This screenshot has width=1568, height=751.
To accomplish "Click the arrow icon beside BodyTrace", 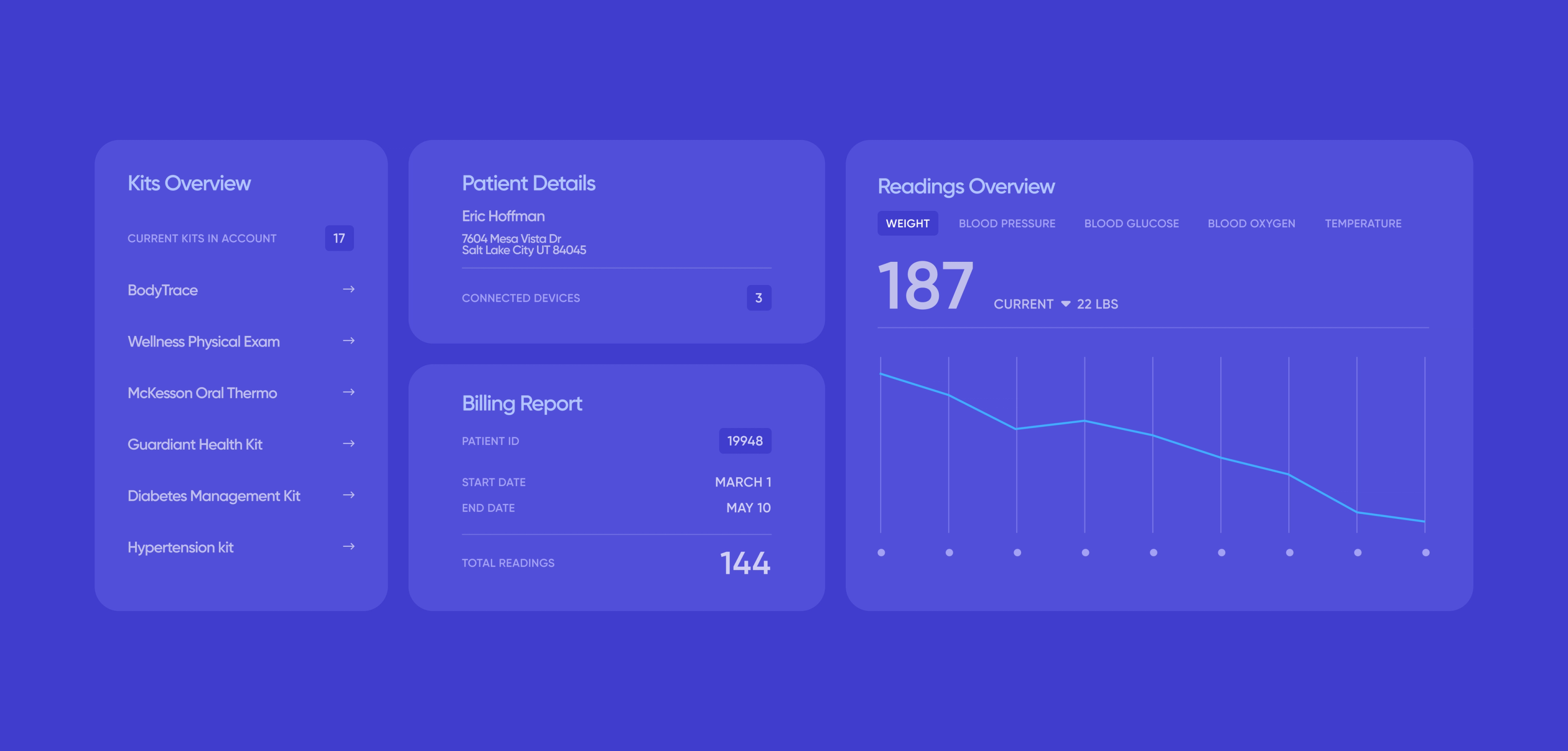I will [x=349, y=289].
